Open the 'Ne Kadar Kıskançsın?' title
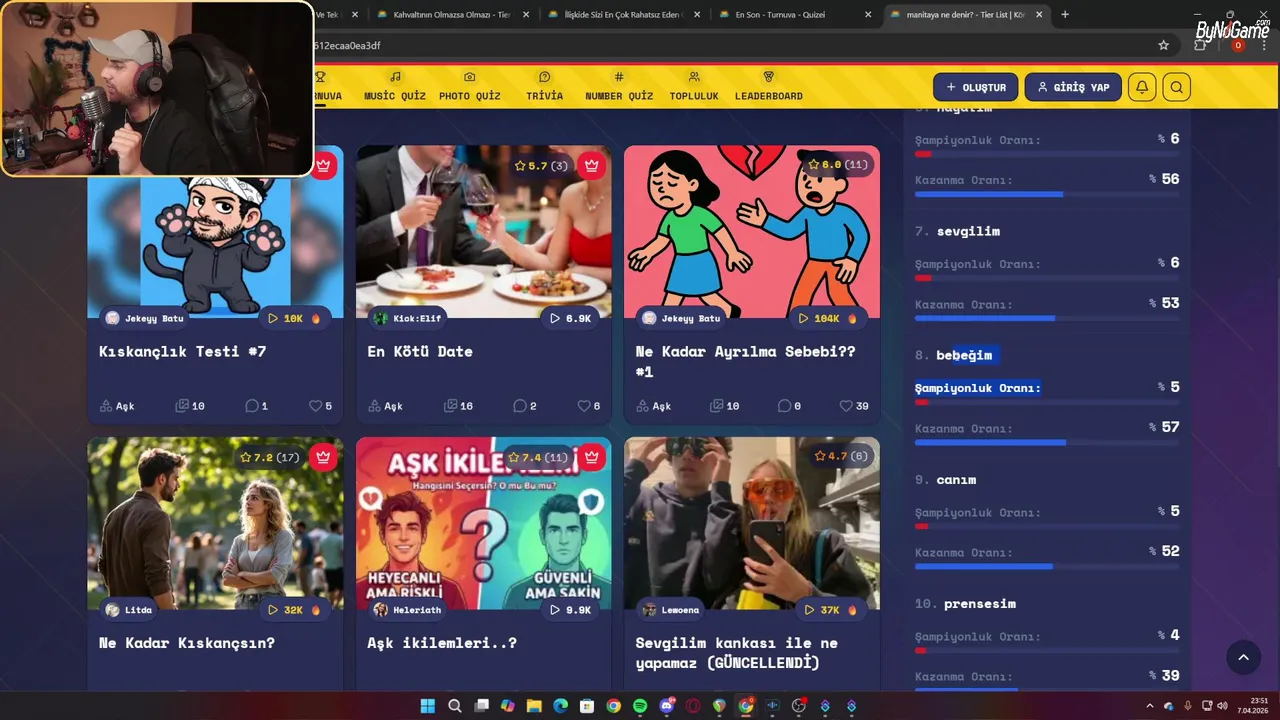The height and width of the screenshot is (720, 1280). [x=187, y=642]
